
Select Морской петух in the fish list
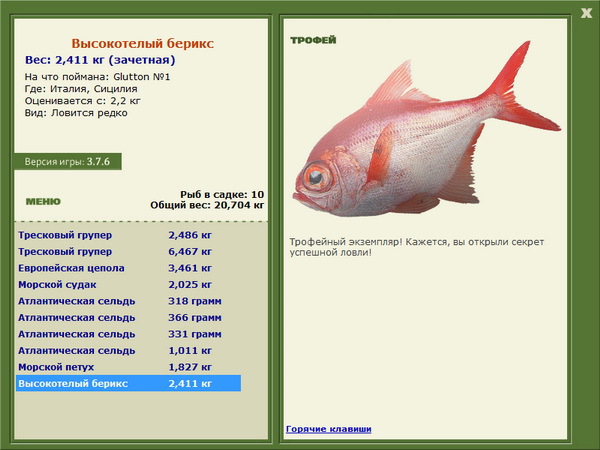129,367
